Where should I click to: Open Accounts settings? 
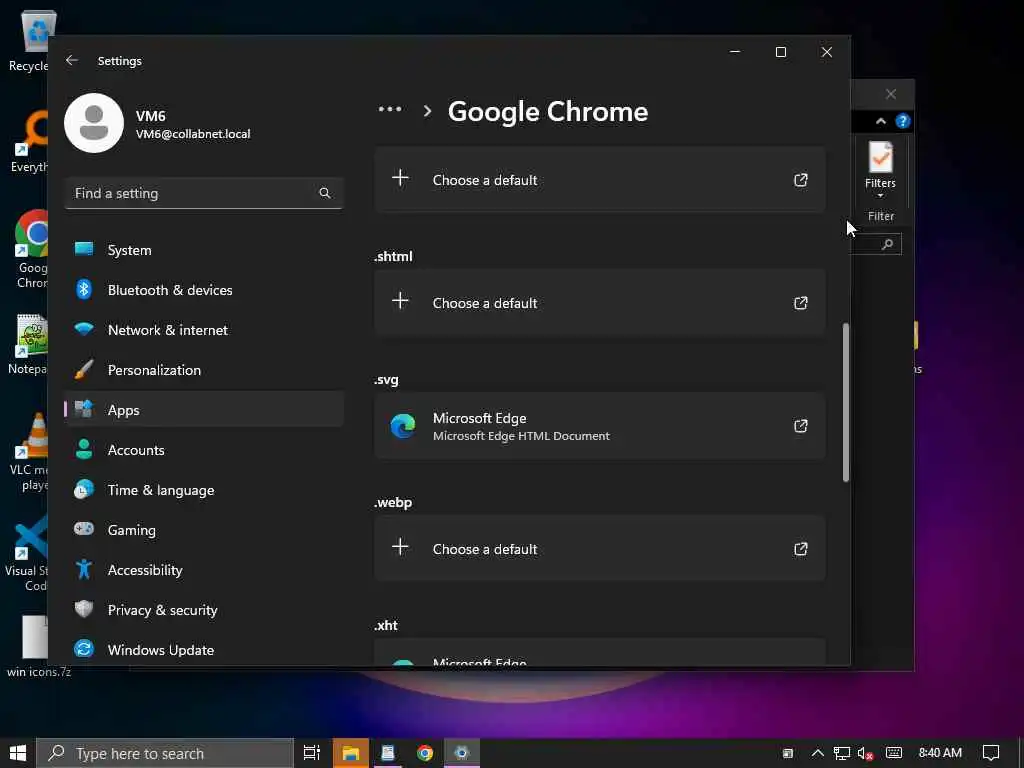pyautogui.click(x=204, y=449)
